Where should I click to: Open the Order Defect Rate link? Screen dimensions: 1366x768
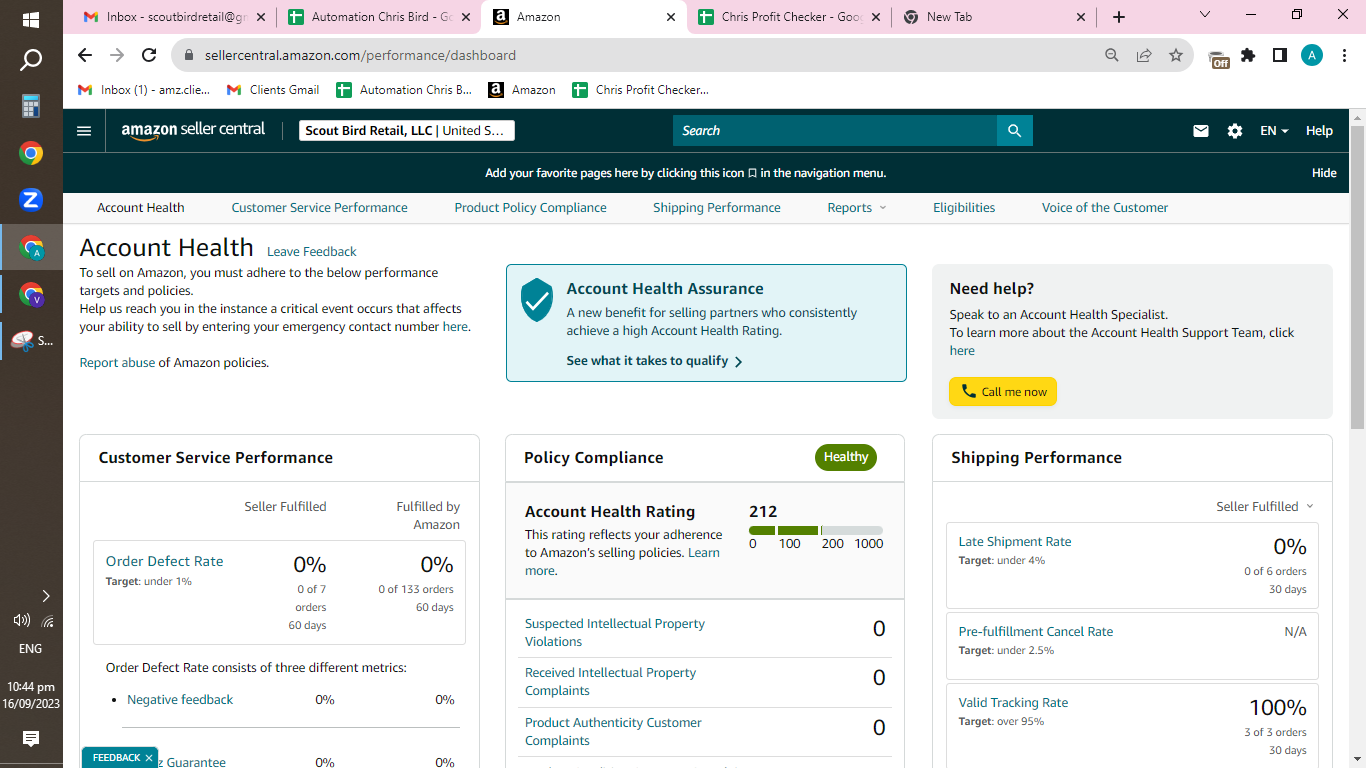(x=165, y=562)
